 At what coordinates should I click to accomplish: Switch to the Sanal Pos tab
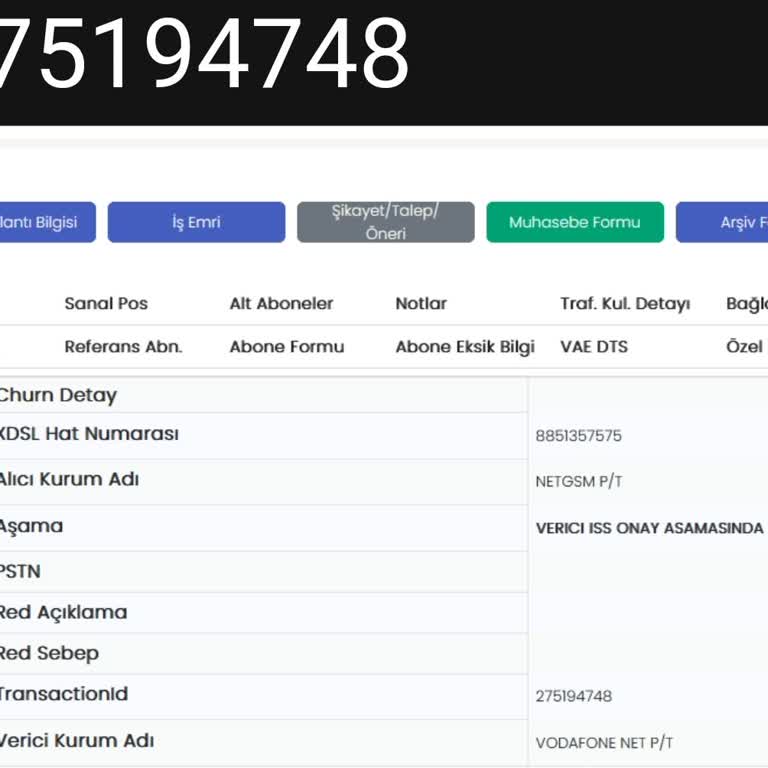[106, 304]
